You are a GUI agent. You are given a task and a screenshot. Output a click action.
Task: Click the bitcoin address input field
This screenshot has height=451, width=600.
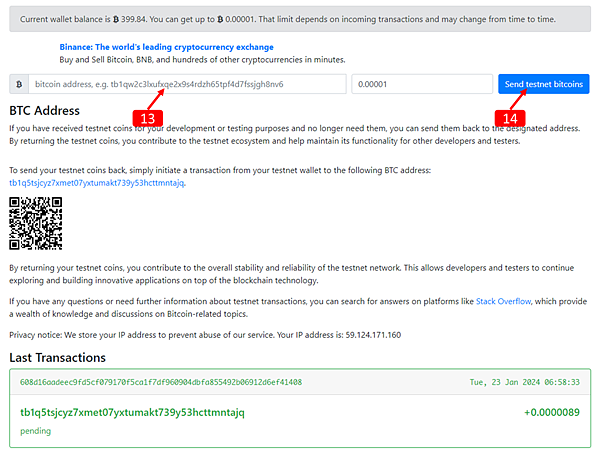pos(188,84)
